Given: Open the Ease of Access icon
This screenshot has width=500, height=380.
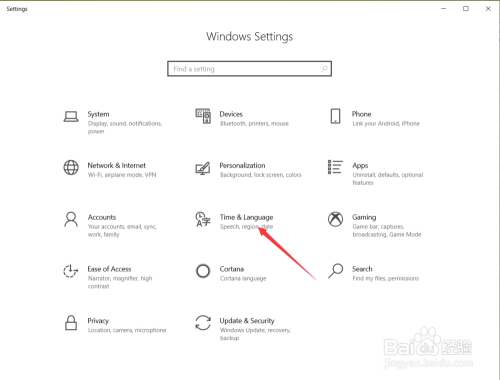Looking at the screenshot, I should click(x=70, y=271).
